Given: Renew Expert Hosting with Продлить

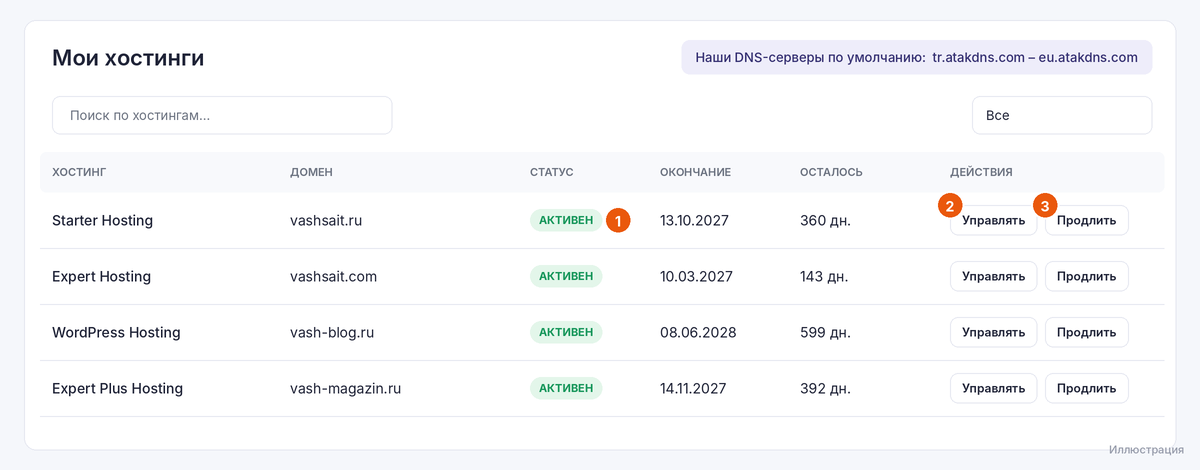Looking at the screenshot, I should 1086,276.
